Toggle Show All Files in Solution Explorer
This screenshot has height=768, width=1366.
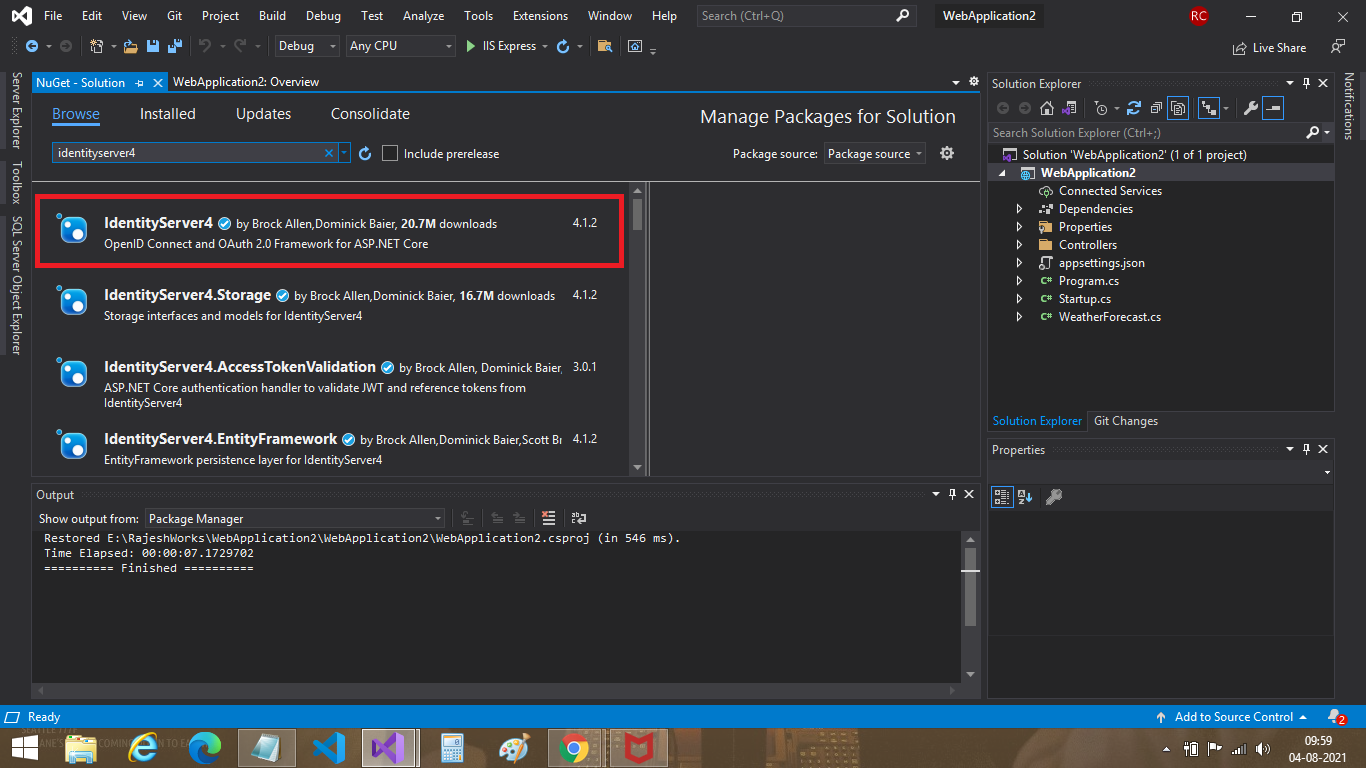(1178, 108)
